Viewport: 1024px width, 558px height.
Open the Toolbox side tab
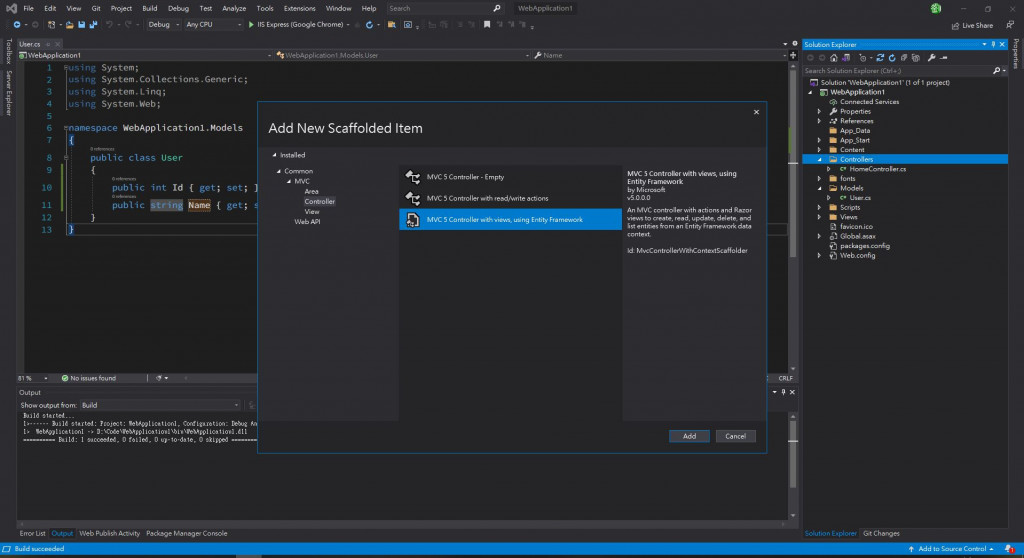pos(8,50)
